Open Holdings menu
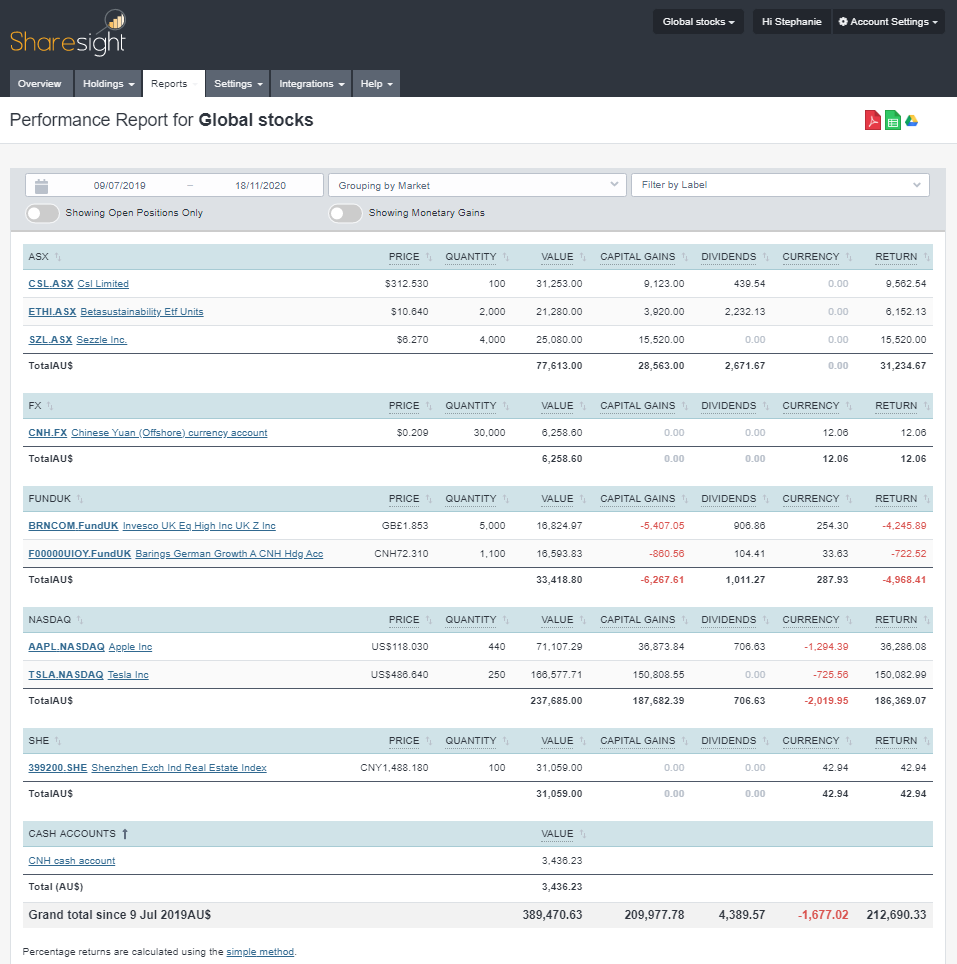This screenshot has width=957, height=964. point(108,84)
